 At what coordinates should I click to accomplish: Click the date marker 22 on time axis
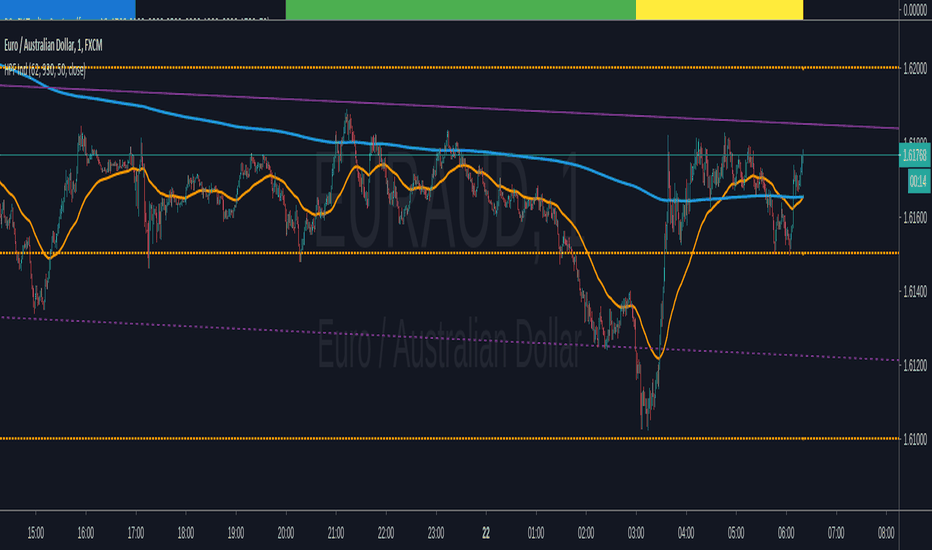pos(486,533)
